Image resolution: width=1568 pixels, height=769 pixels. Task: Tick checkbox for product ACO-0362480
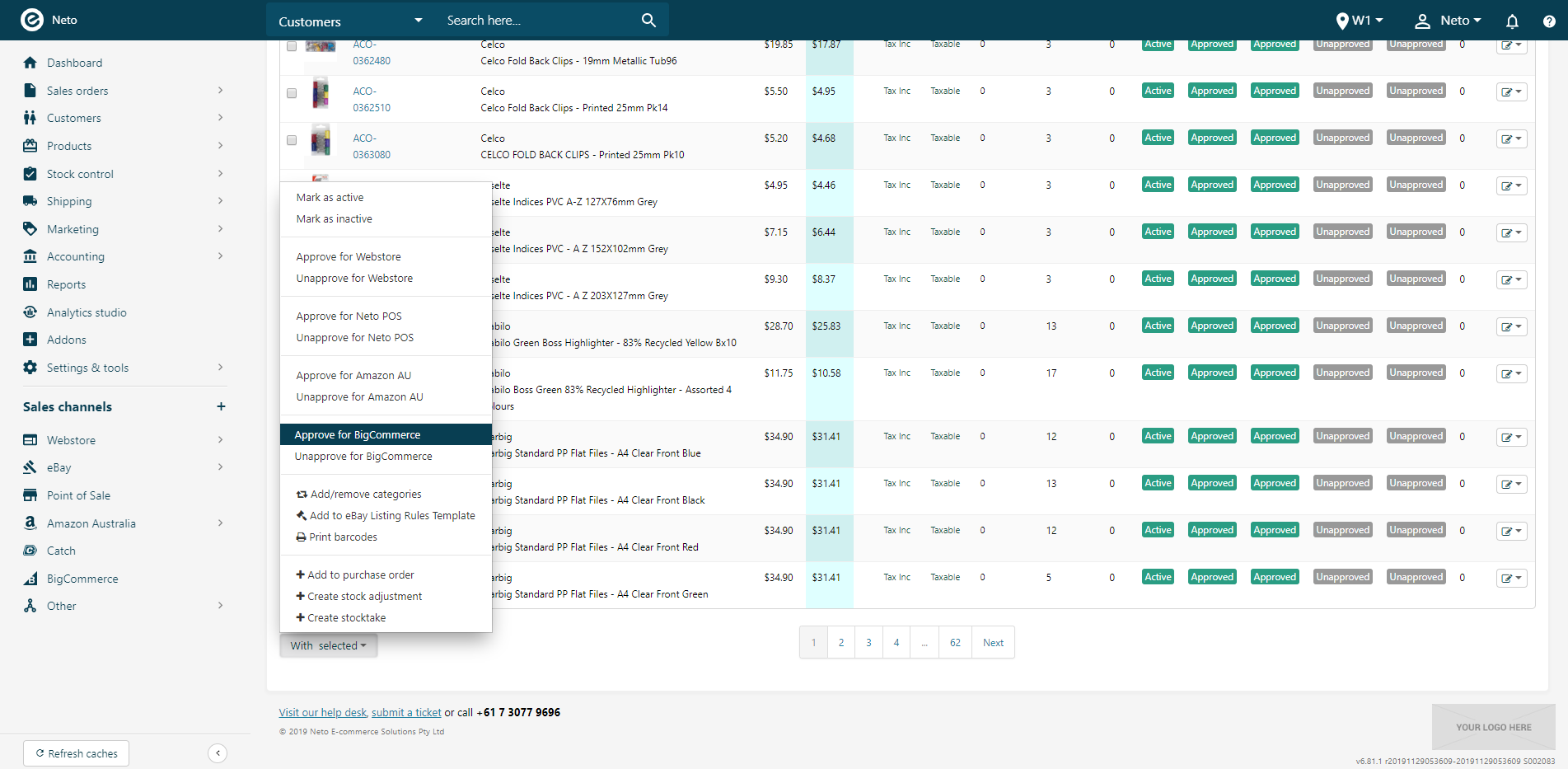(292, 46)
